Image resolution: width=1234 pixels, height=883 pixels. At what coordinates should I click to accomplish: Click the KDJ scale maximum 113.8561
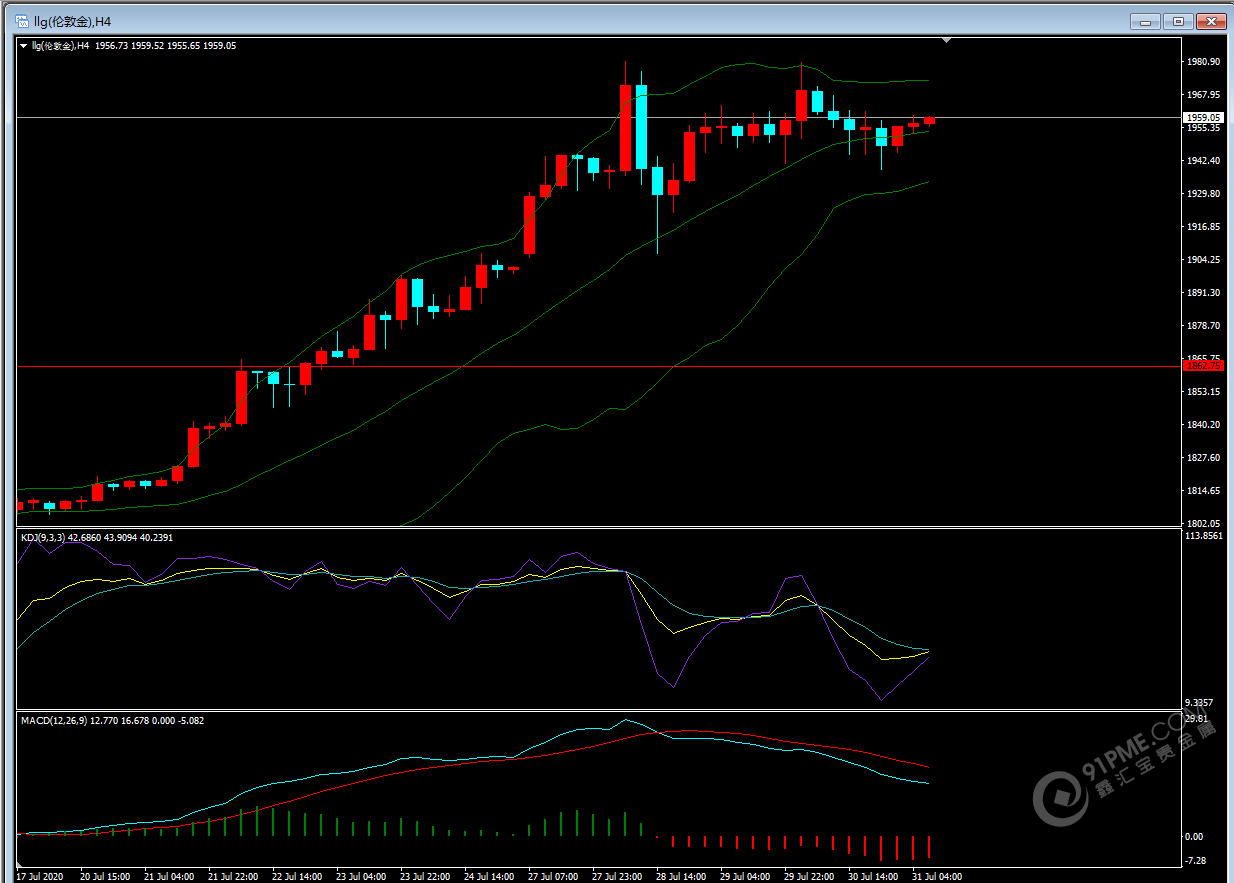[1203, 536]
